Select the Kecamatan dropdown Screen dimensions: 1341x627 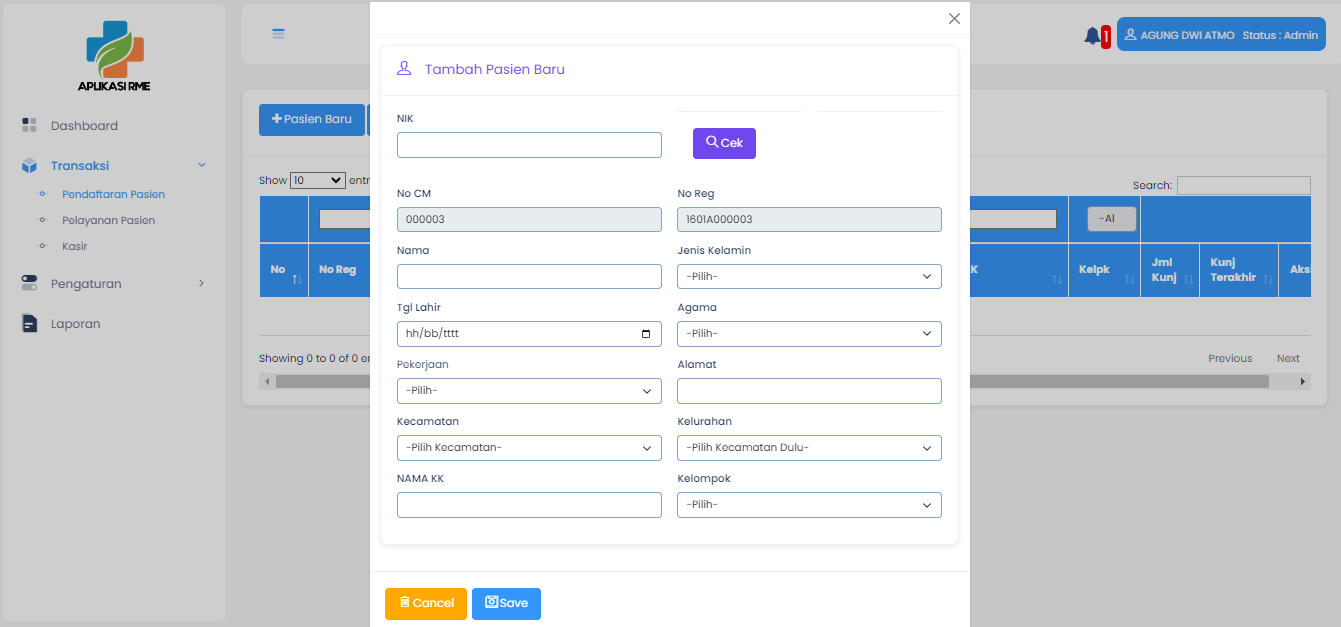coord(529,448)
